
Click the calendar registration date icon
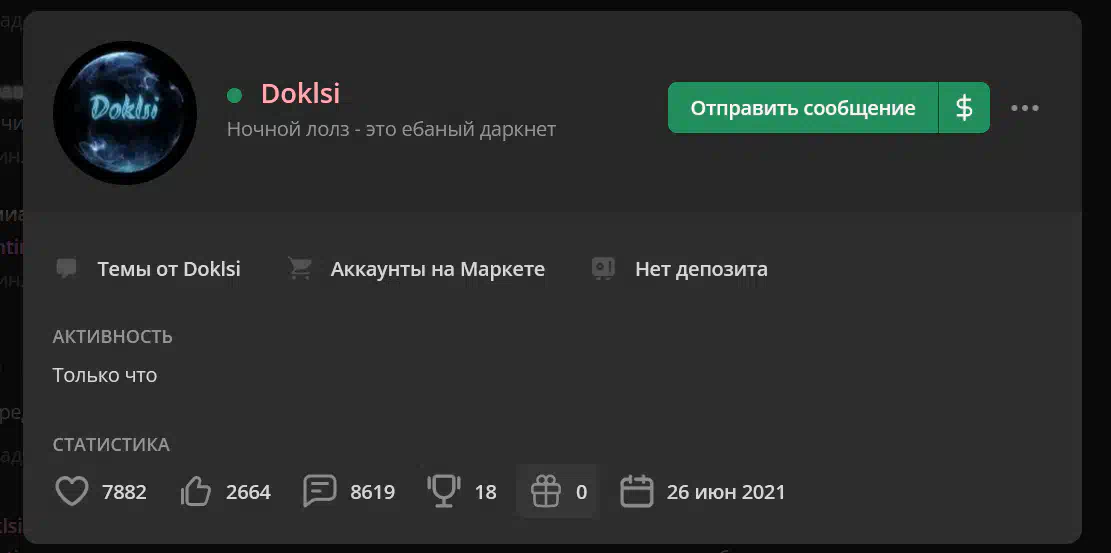(636, 491)
